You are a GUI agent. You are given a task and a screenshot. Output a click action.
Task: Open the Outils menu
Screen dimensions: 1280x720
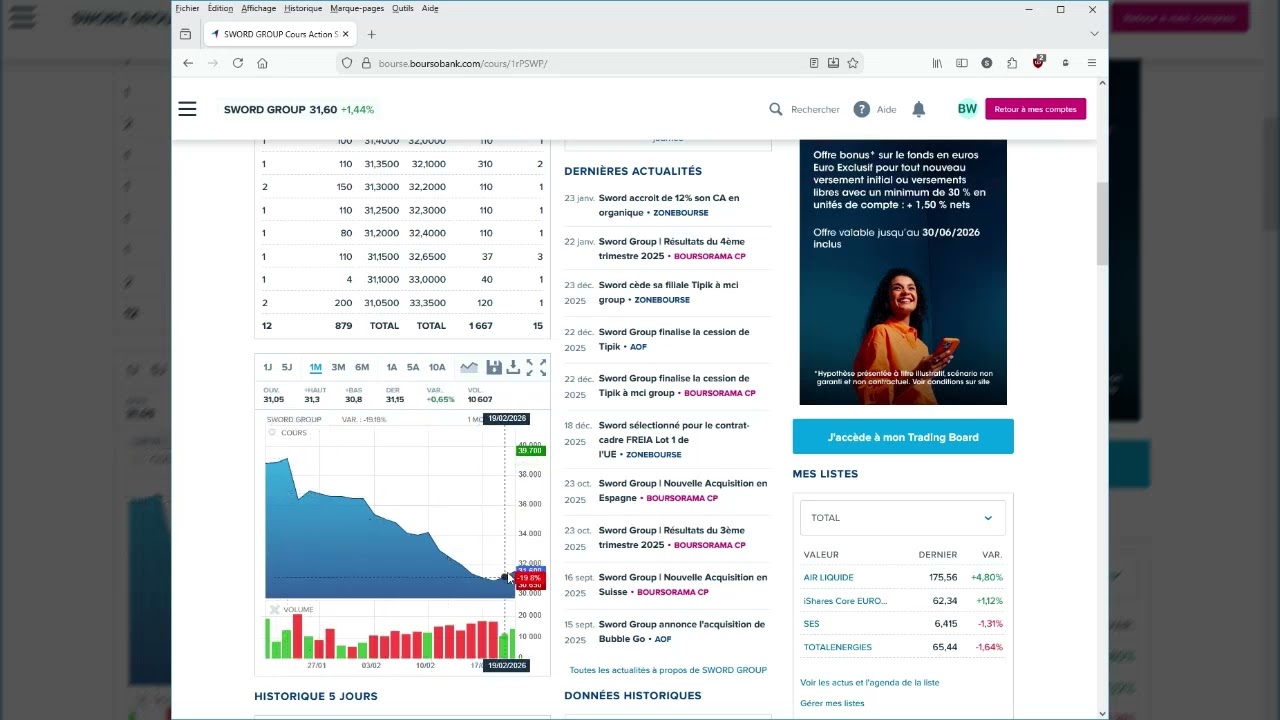[402, 8]
